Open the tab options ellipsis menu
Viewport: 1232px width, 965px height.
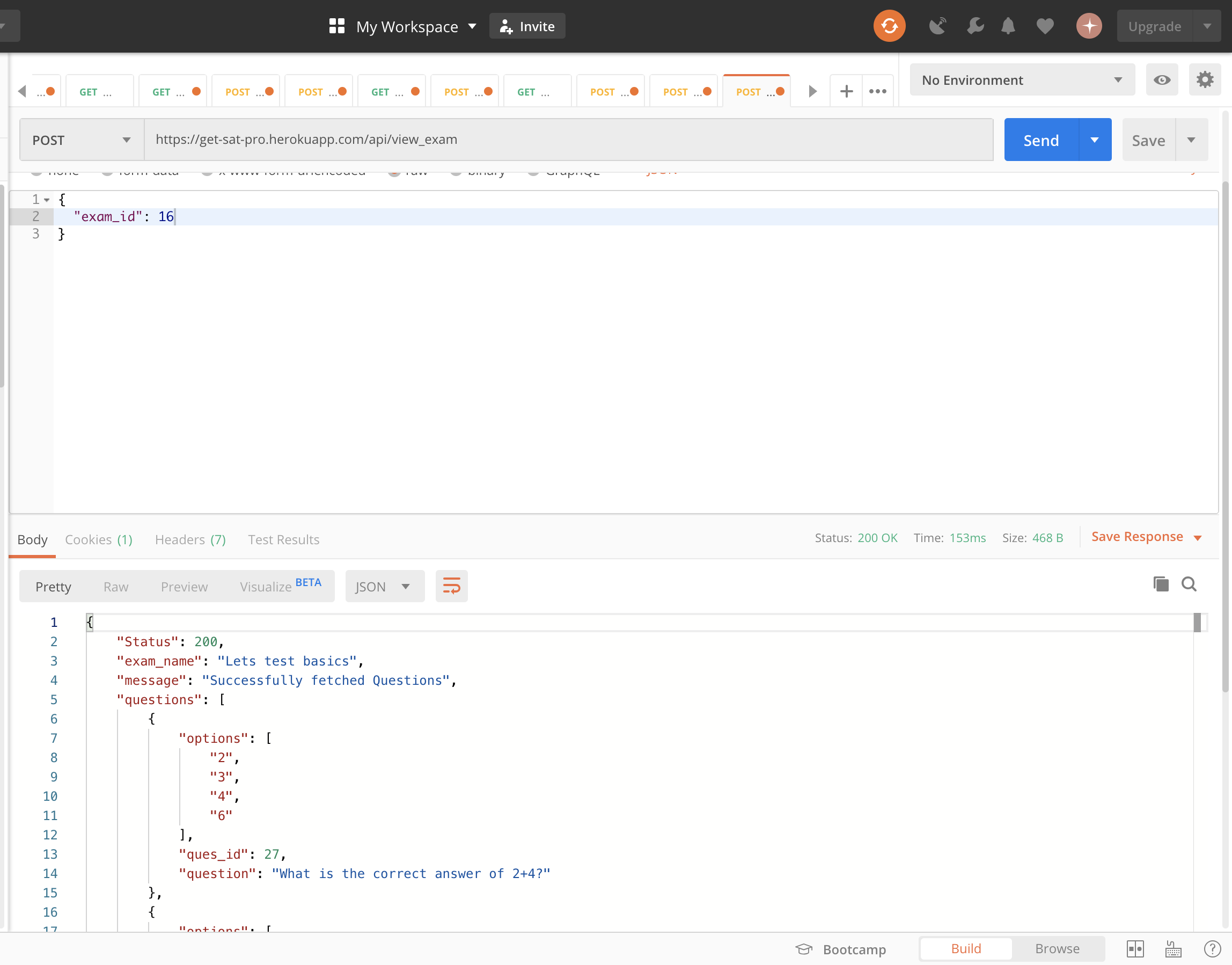pyautogui.click(x=878, y=91)
